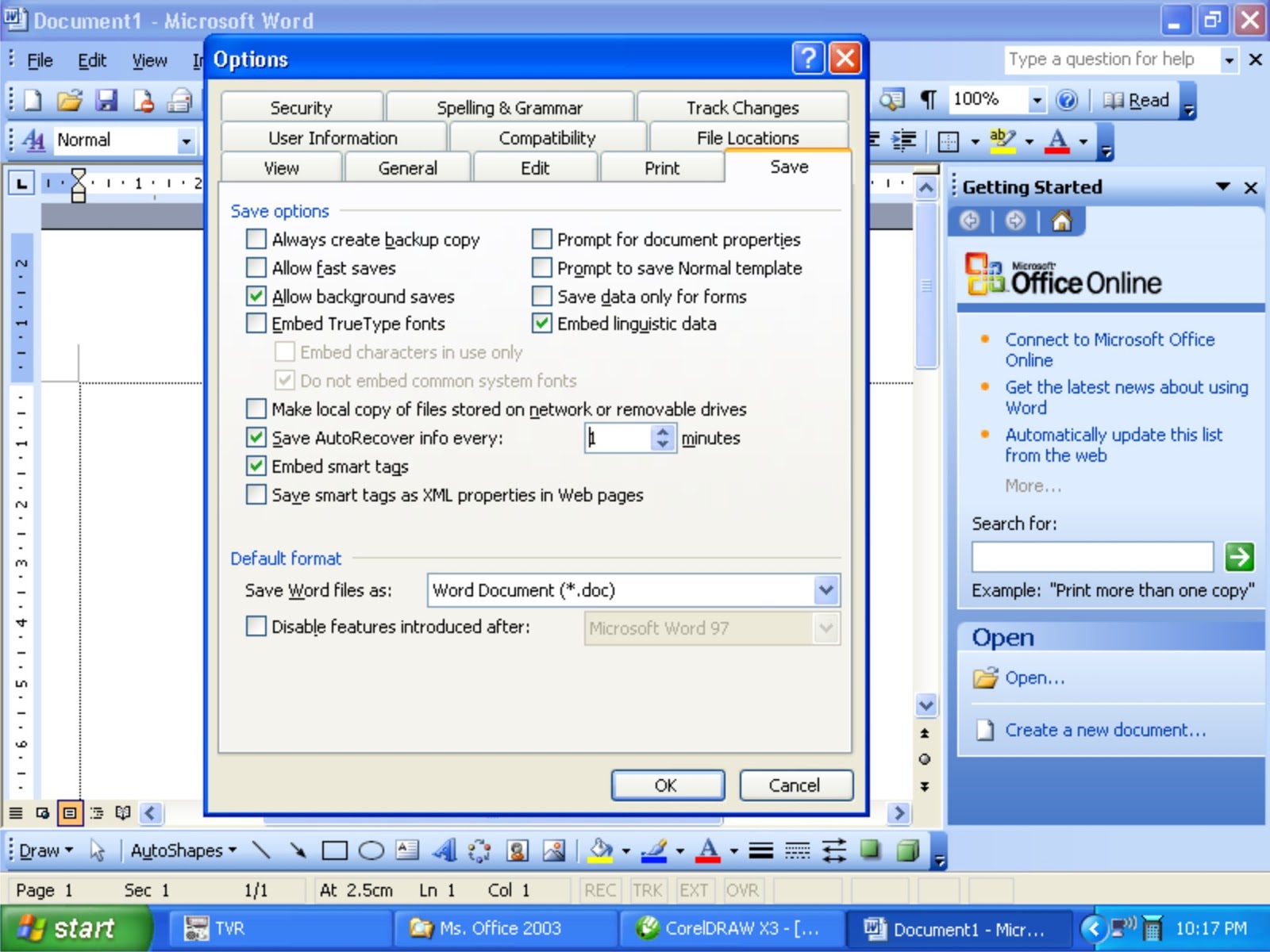
Task: Click the Print Layout view icon
Action: (70, 812)
